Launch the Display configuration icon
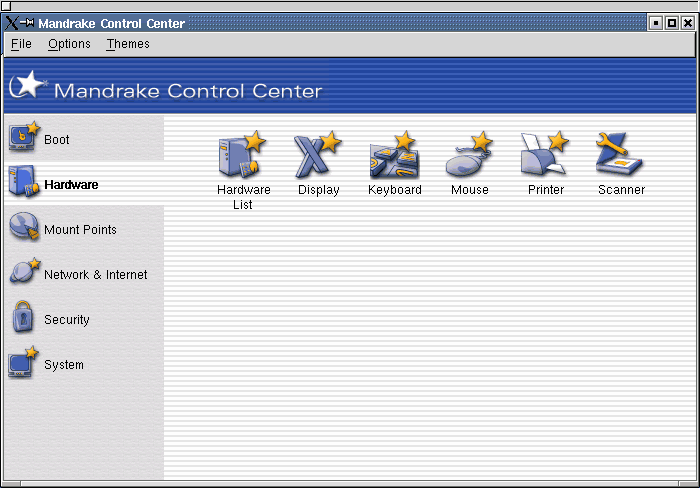Screen dimensions: 700x488 [317, 155]
